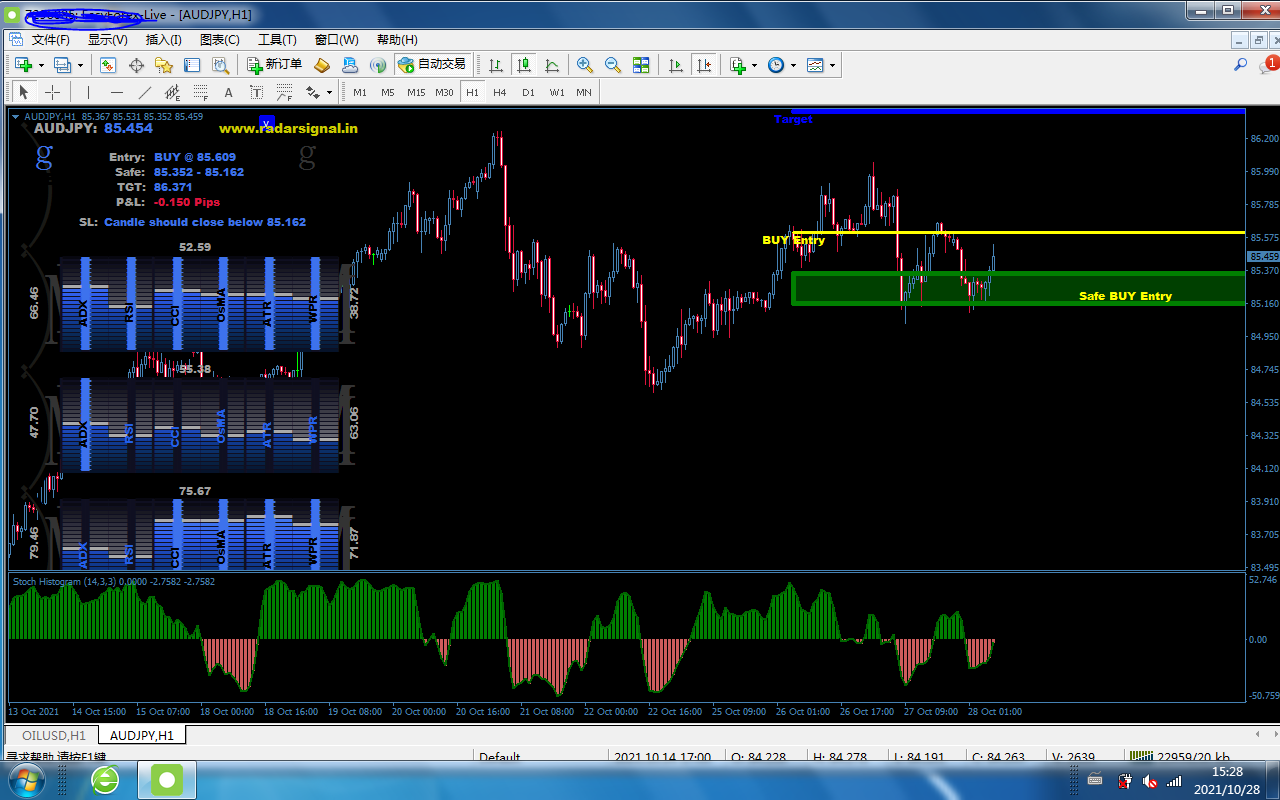Click the 新订单 New Order button
The image size is (1280, 800).
(x=275, y=65)
